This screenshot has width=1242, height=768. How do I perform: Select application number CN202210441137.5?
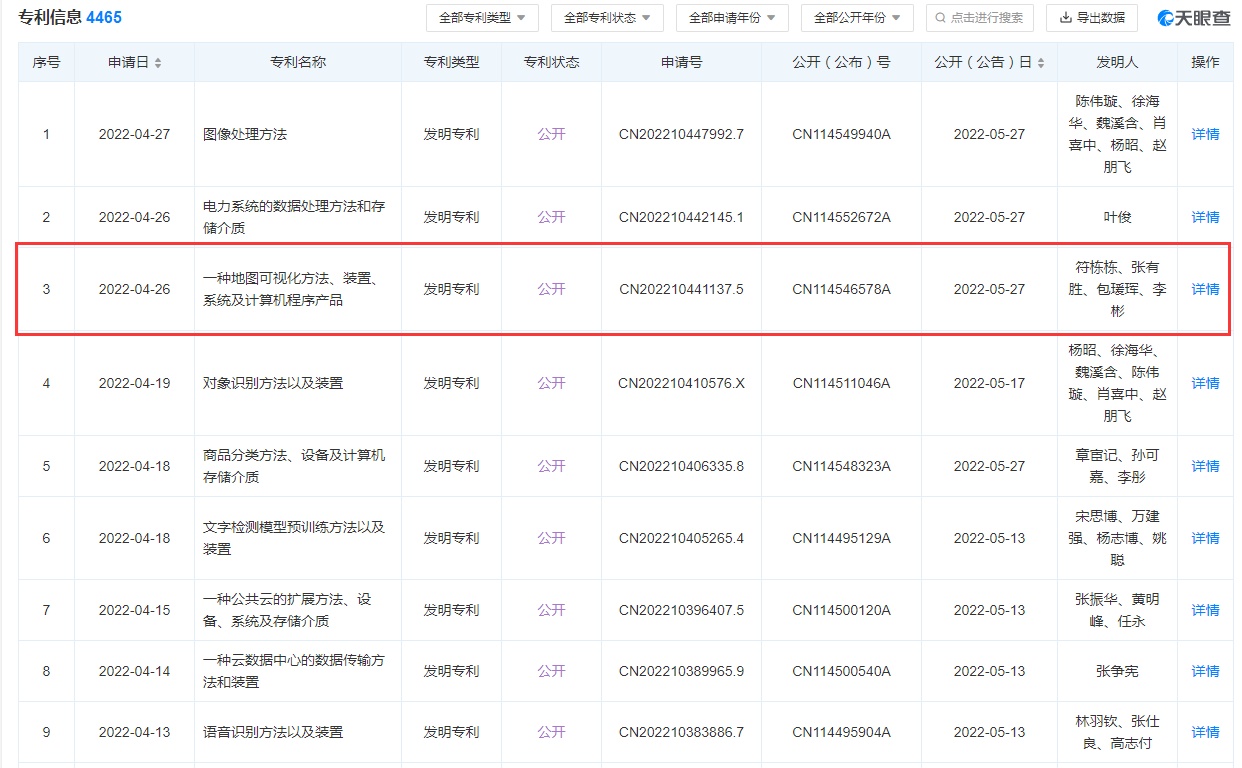[681, 289]
